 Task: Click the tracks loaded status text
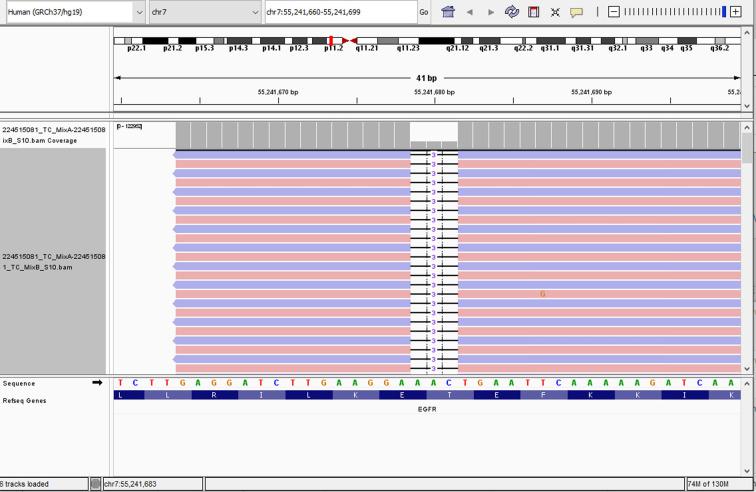click(27, 484)
